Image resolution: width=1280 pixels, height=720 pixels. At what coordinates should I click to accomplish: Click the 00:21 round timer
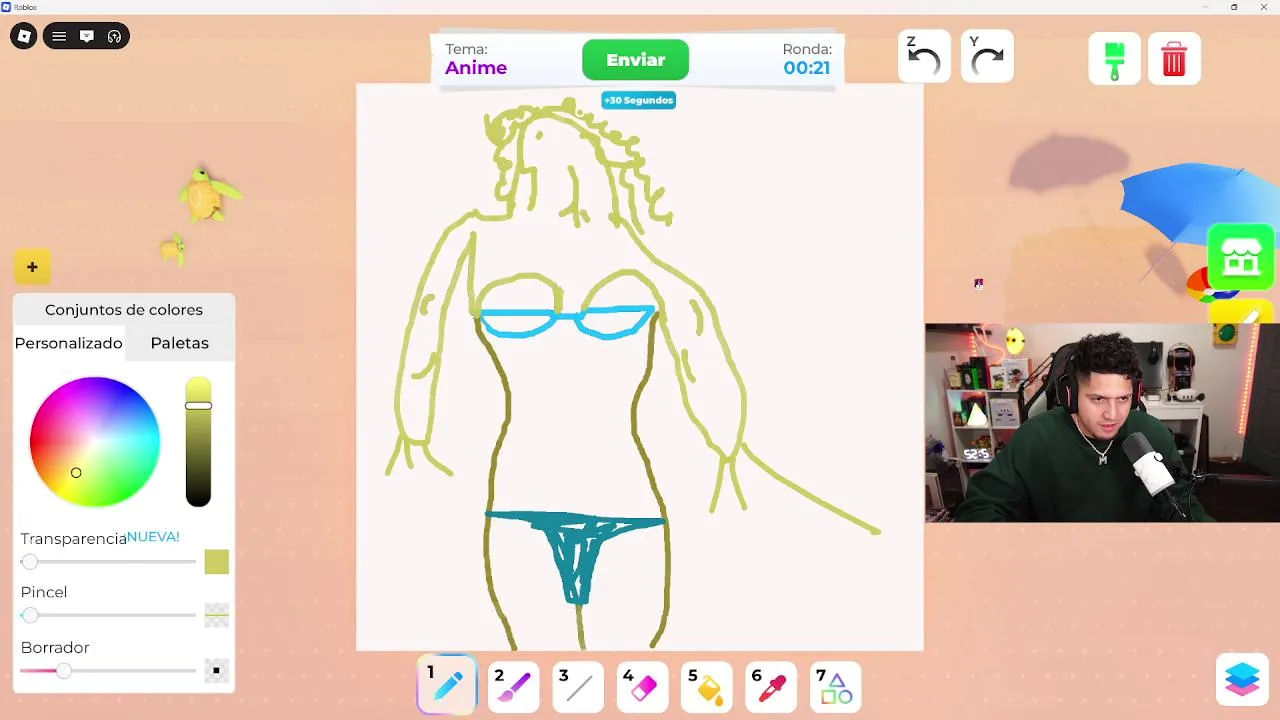[807, 68]
